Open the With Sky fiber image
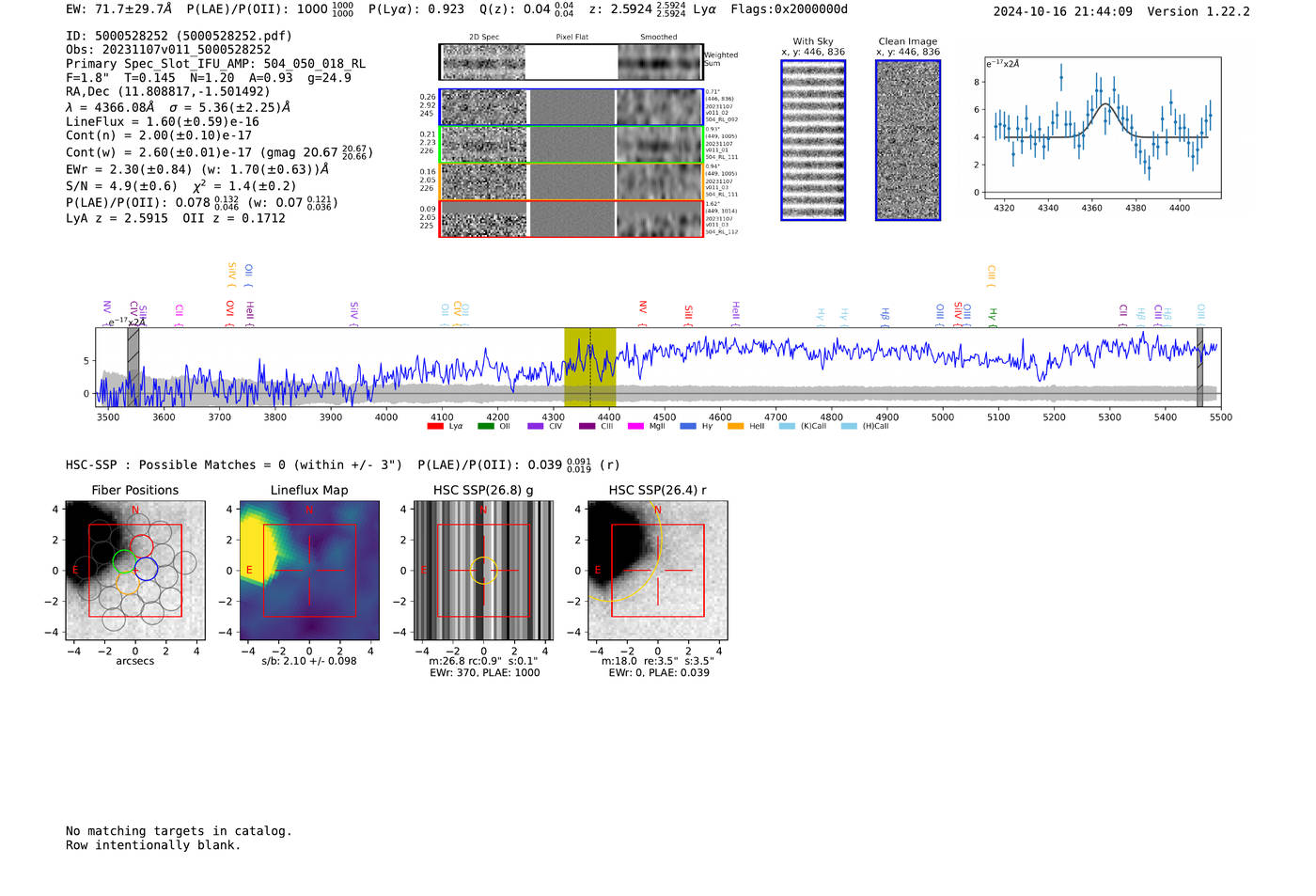The width and height of the screenshot is (1316, 896). coord(813,140)
